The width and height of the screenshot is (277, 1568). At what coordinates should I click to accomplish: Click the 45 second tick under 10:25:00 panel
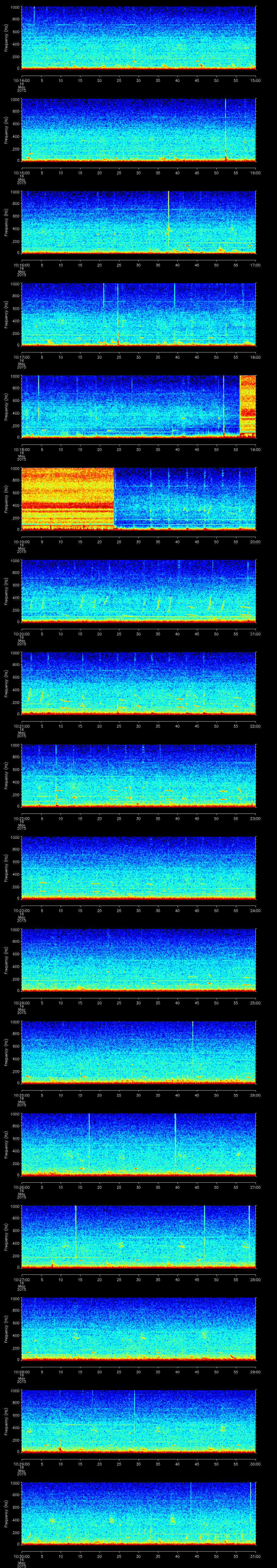coord(197,1095)
